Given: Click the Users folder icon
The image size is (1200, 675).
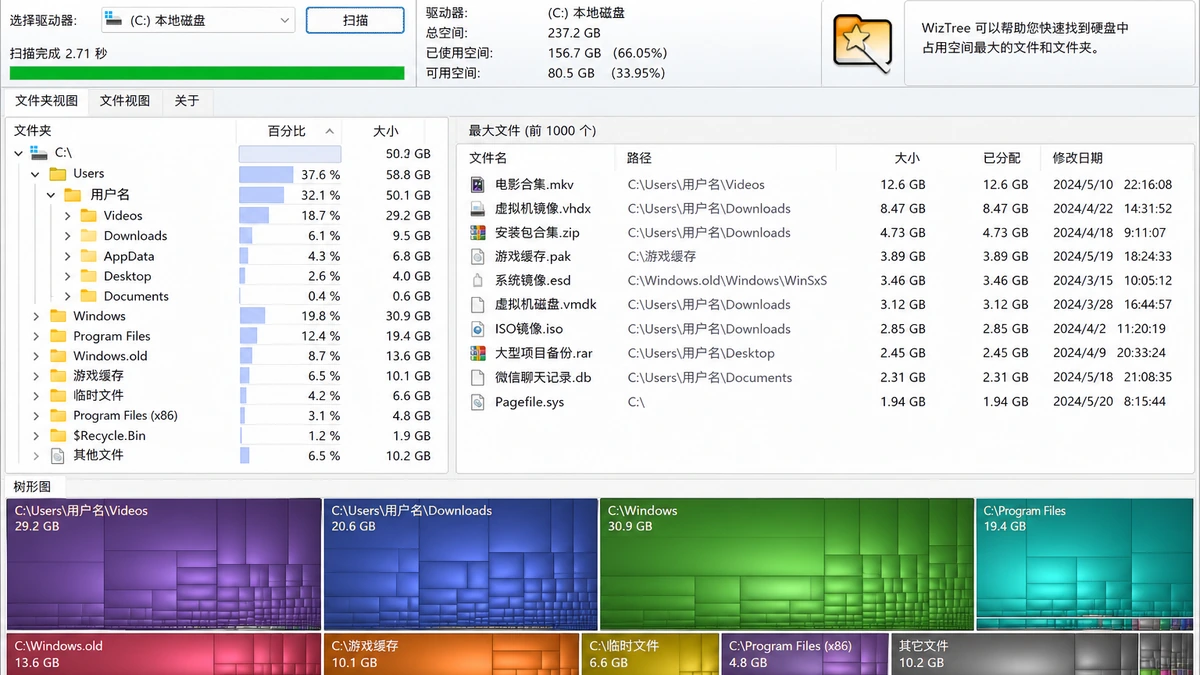Looking at the screenshot, I should (59, 174).
